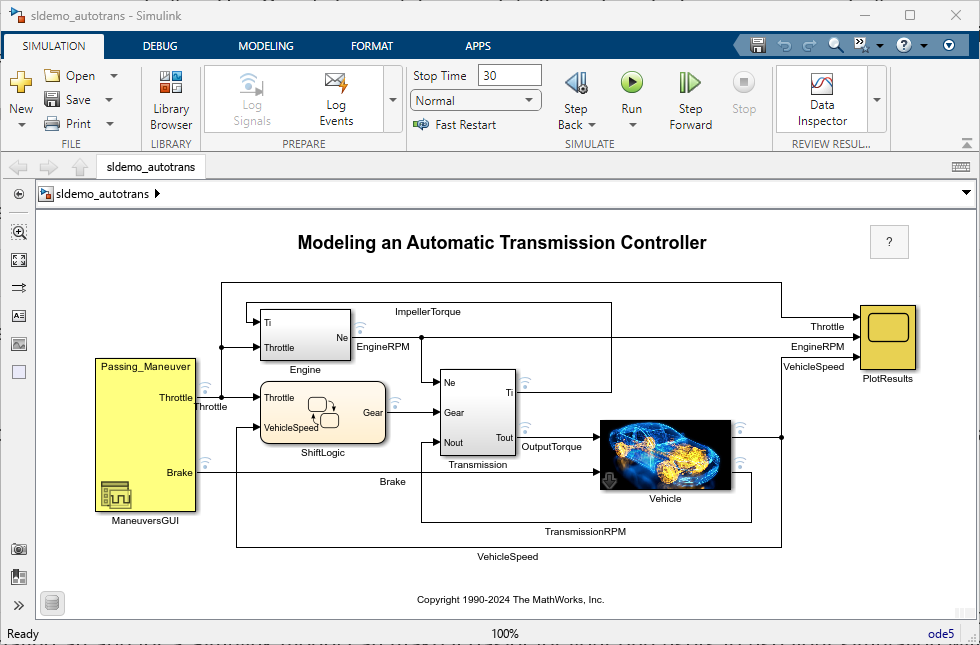Click the Run simulation button
This screenshot has height=645, width=980.
coord(631,84)
